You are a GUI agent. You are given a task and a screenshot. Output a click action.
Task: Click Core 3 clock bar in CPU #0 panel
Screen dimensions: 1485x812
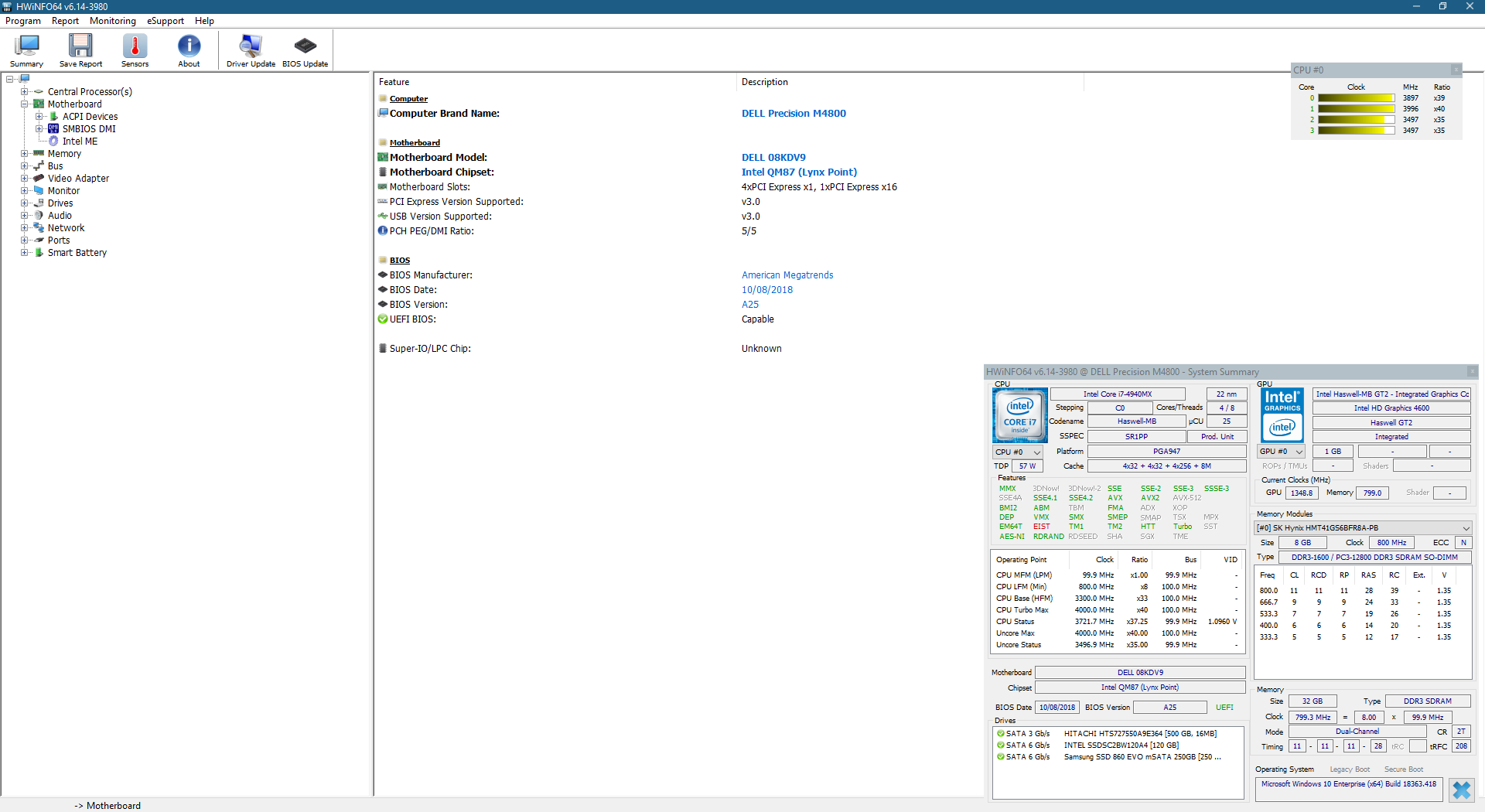(x=1356, y=131)
